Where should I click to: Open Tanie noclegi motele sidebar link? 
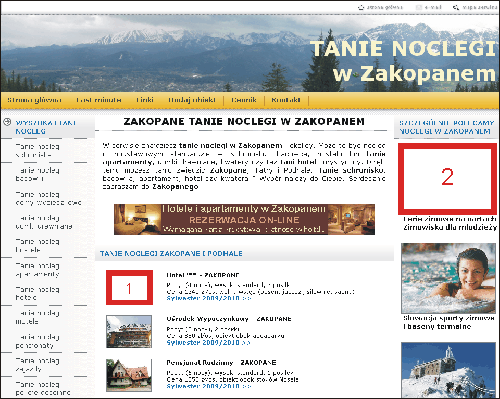point(37,317)
